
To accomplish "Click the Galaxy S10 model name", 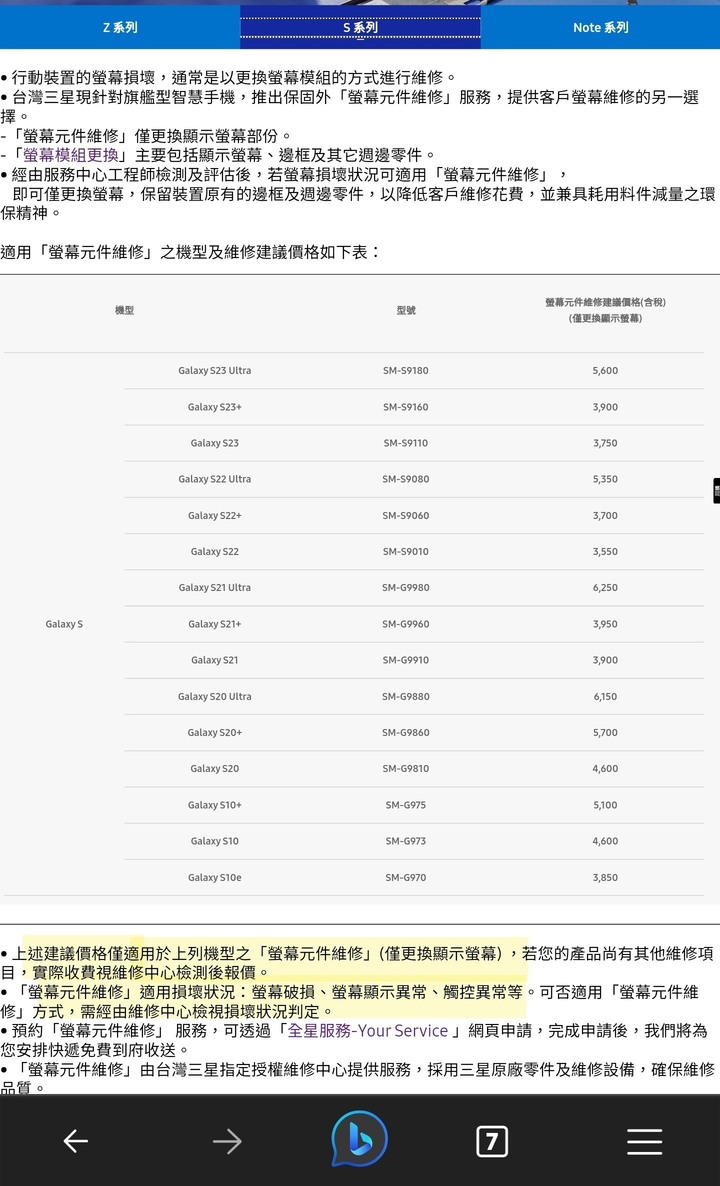I will 215,841.
